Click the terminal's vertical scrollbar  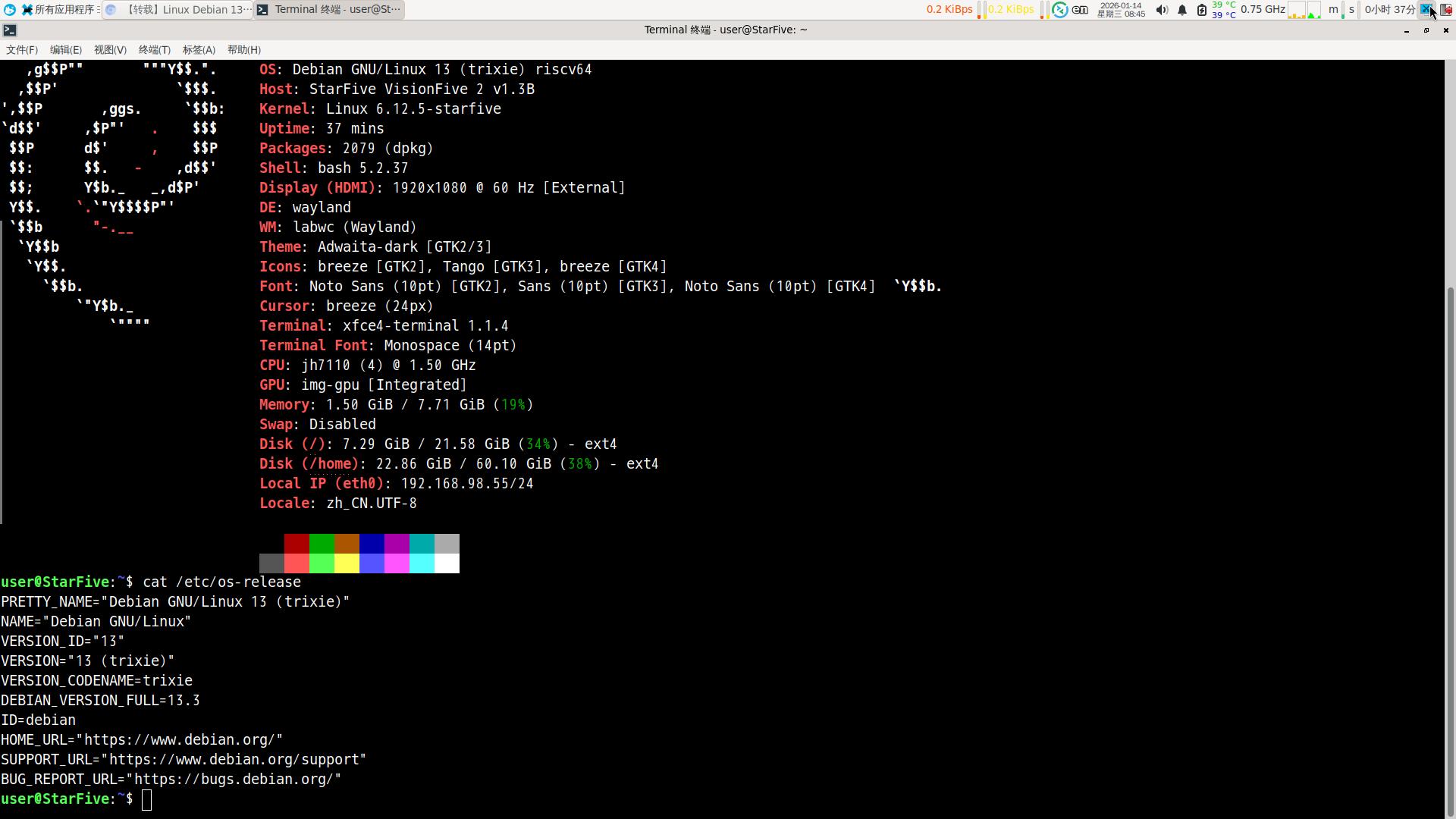[1450, 531]
